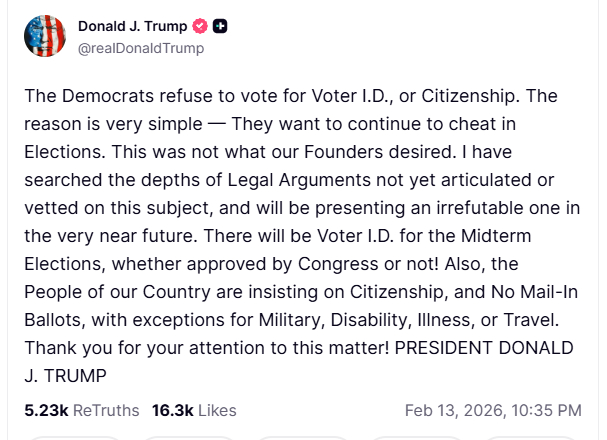The width and height of the screenshot is (607, 440).
Task: Click the center action button below the stats
Action: click(303, 435)
